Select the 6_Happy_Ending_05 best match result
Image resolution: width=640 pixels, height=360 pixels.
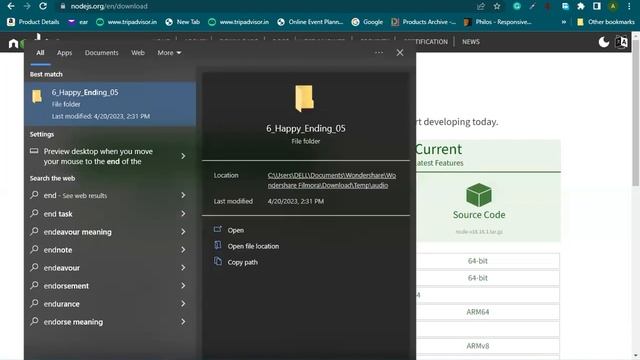pos(110,104)
